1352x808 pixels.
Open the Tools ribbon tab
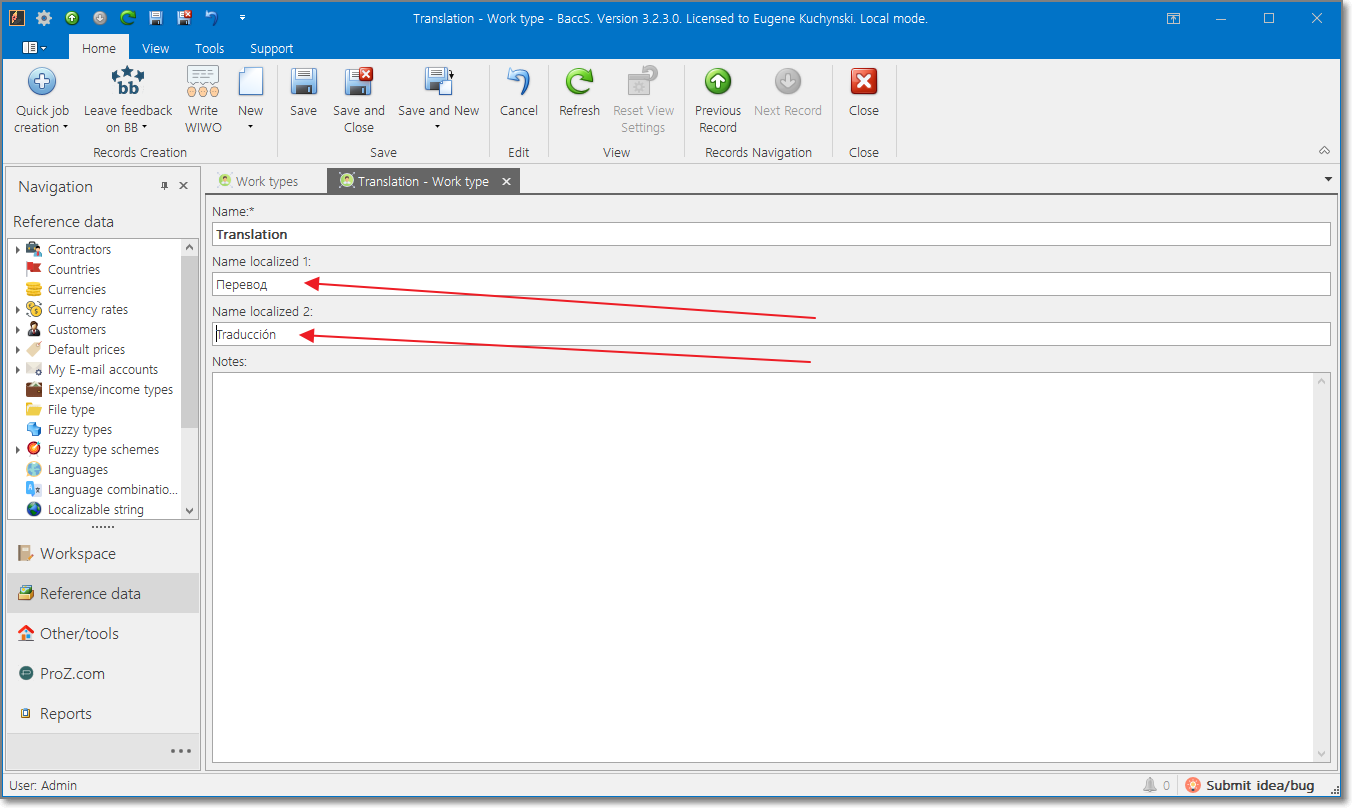[210, 48]
